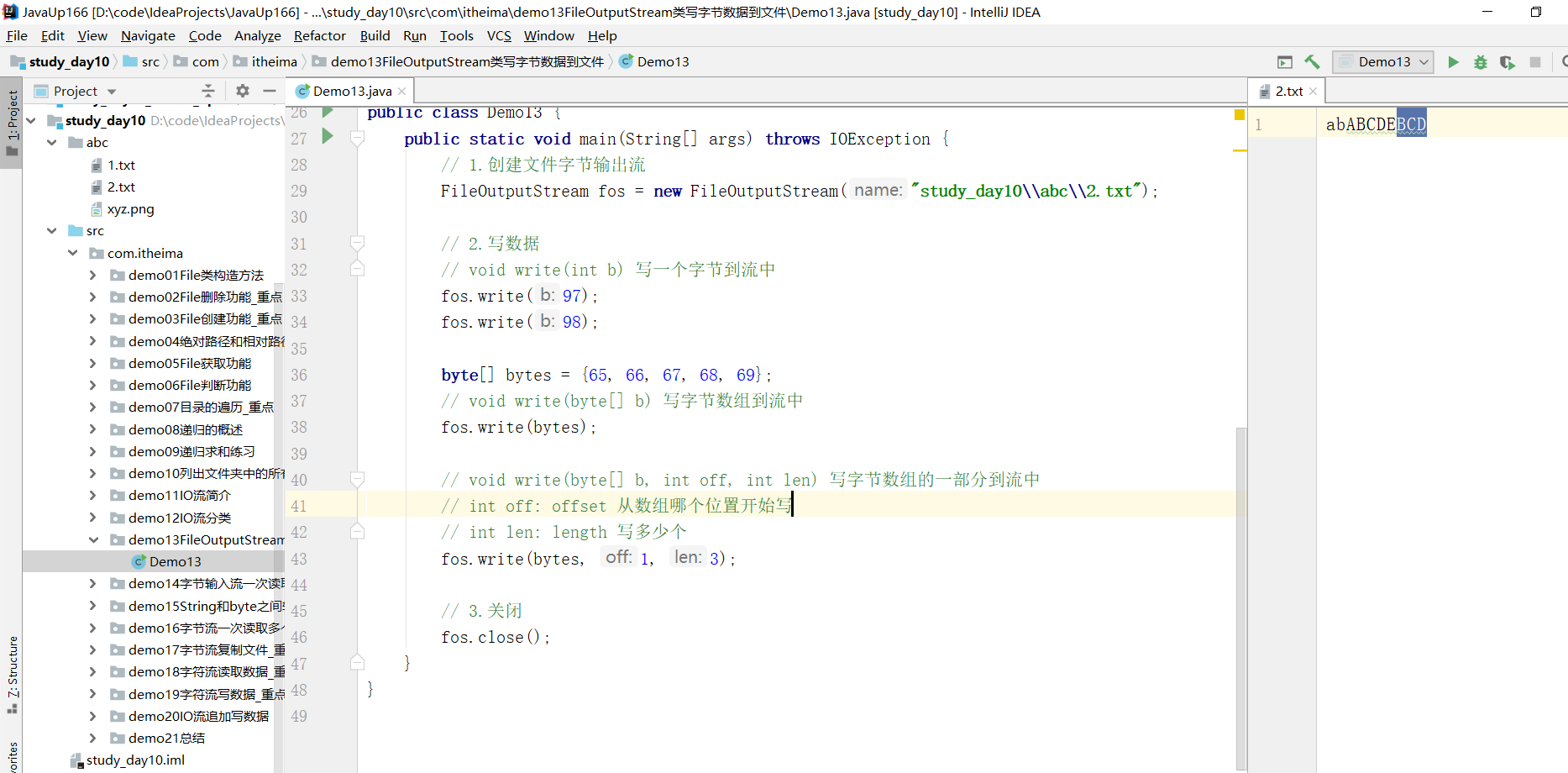The height and width of the screenshot is (773, 1568).
Task: Switch to the Demo13.java editor tab
Action: click(x=351, y=91)
